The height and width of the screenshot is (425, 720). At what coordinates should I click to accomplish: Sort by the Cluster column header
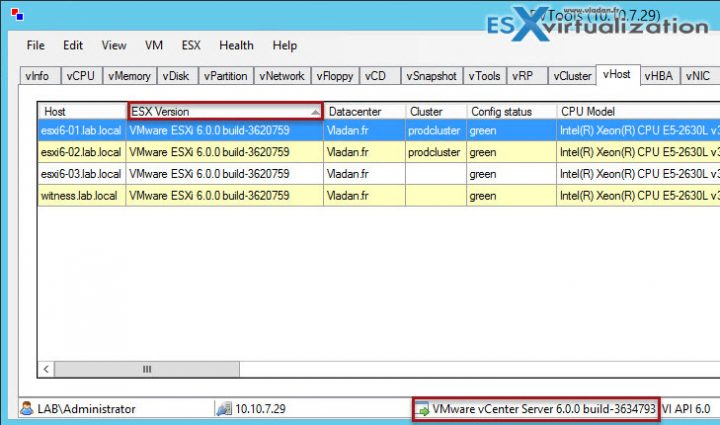pos(436,112)
